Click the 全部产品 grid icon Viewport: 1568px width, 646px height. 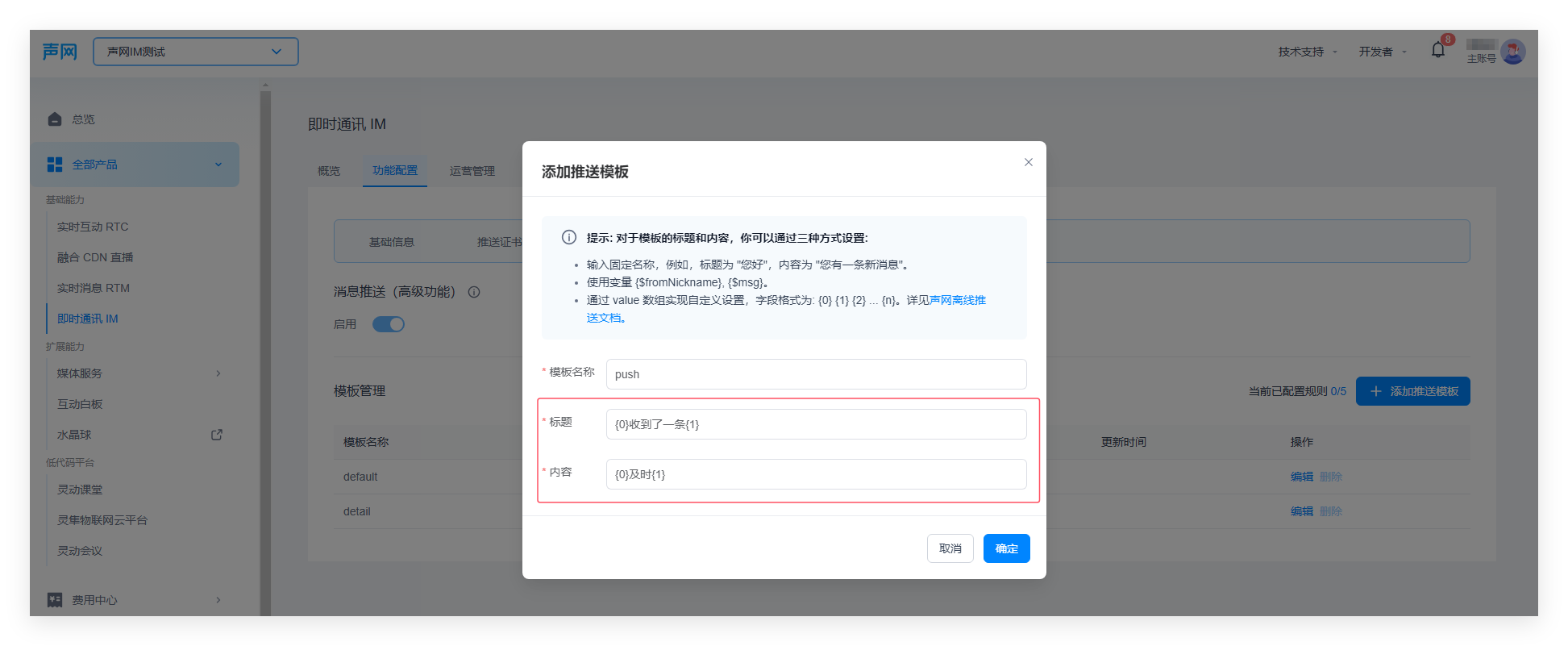point(55,165)
